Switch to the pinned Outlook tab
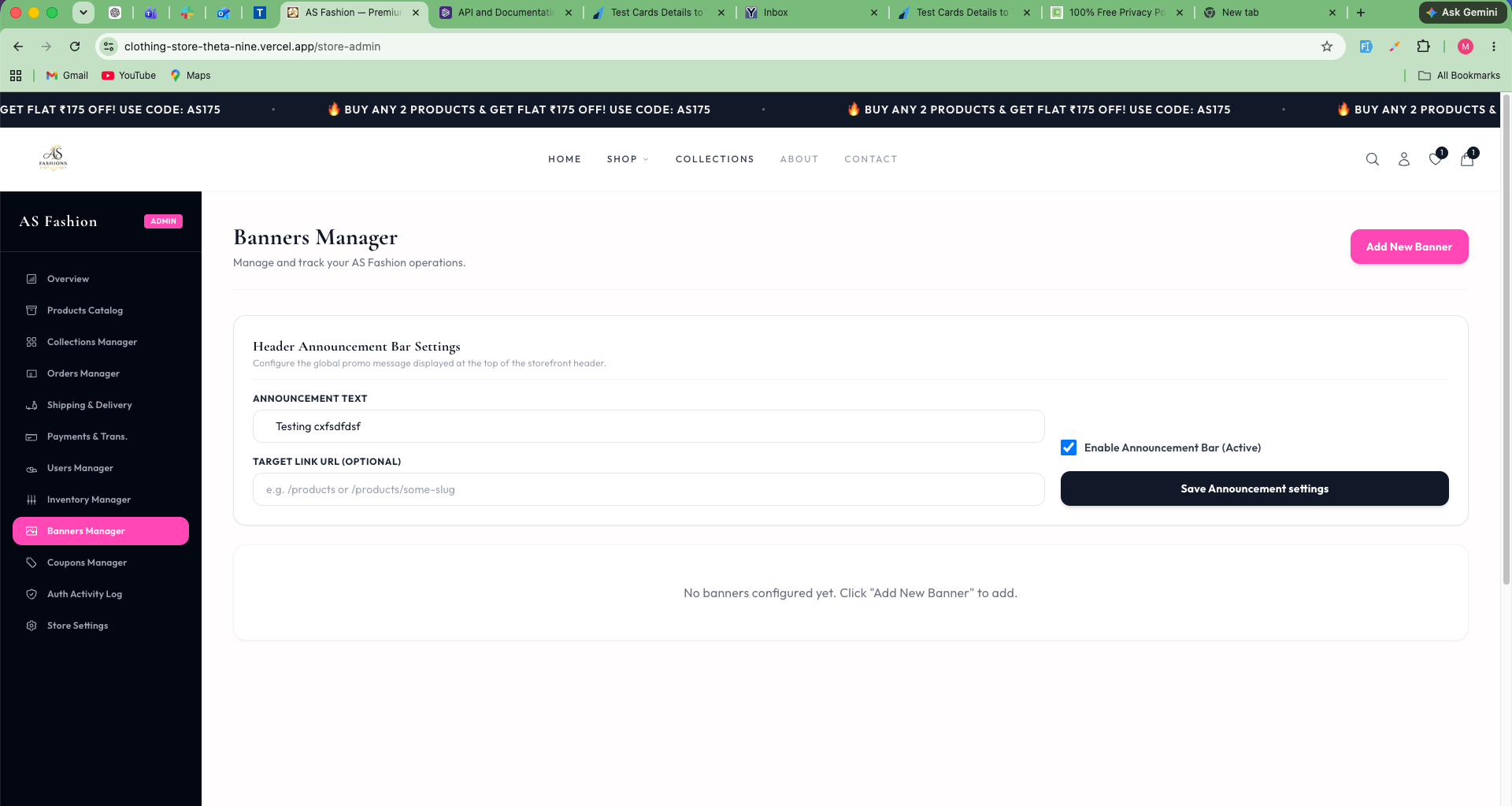This screenshot has width=1512, height=806. coord(223,13)
